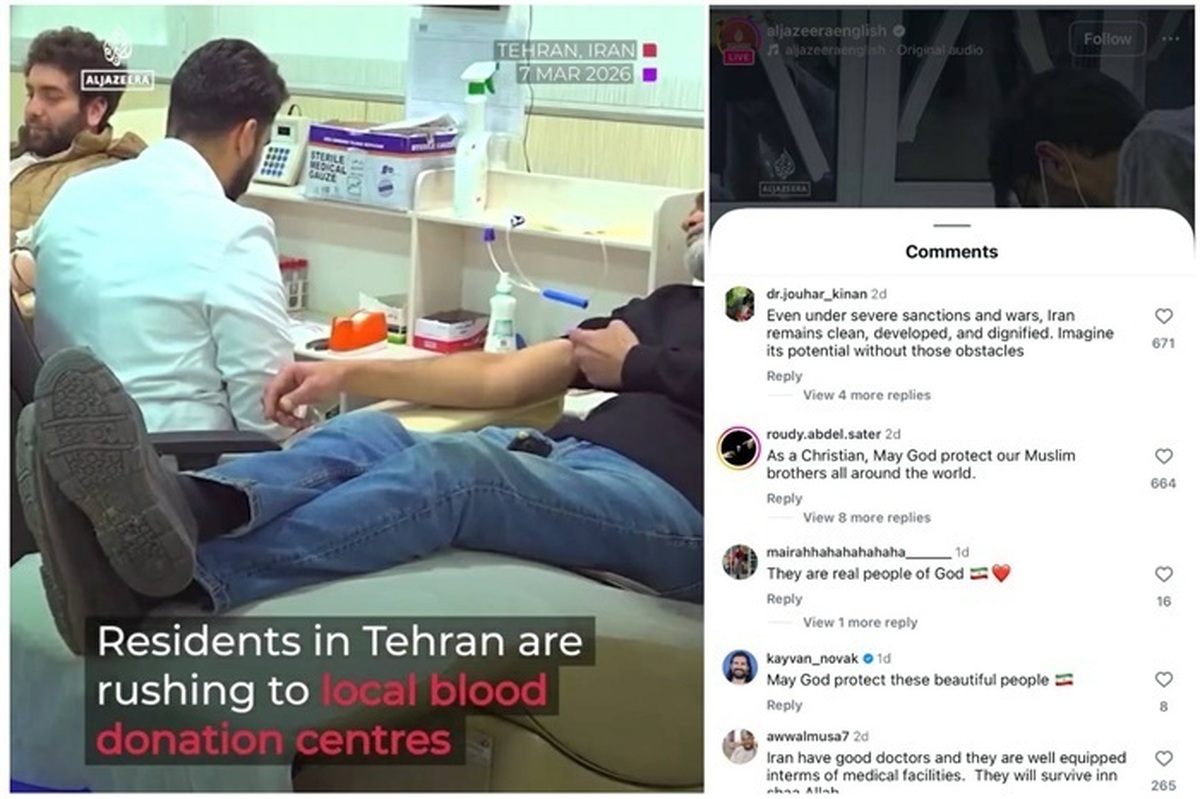
Task: Open the three-dot more options menu
Action: (1170, 38)
